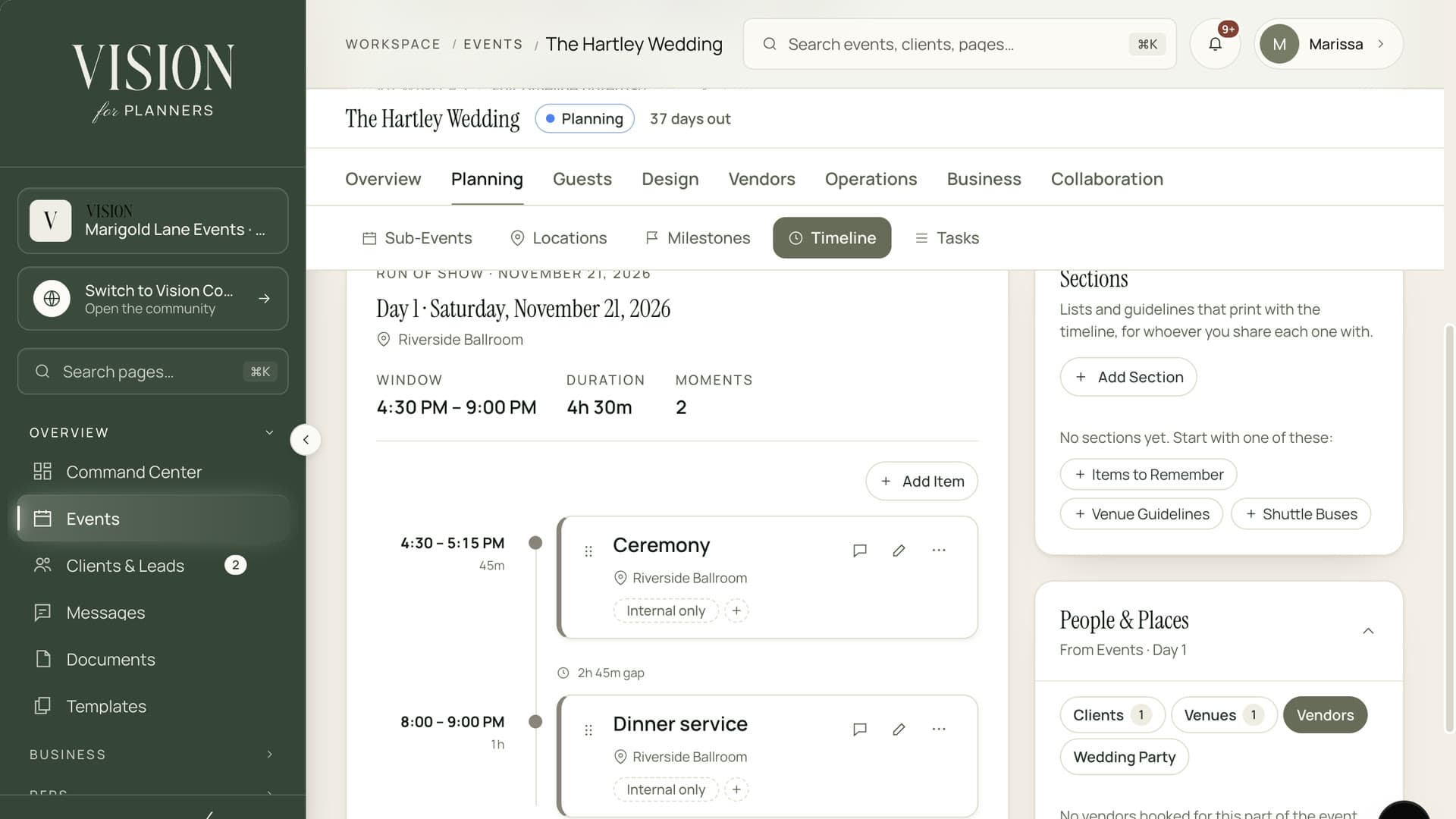Grab the drag handle on Ceremony card
The image size is (1456, 819).
pyautogui.click(x=588, y=551)
